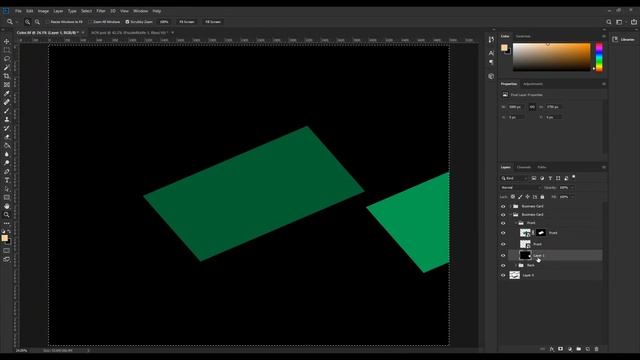Create a new layer group with folder icon
The width and height of the screenshot is (640, 360).
tap(578, 349)
